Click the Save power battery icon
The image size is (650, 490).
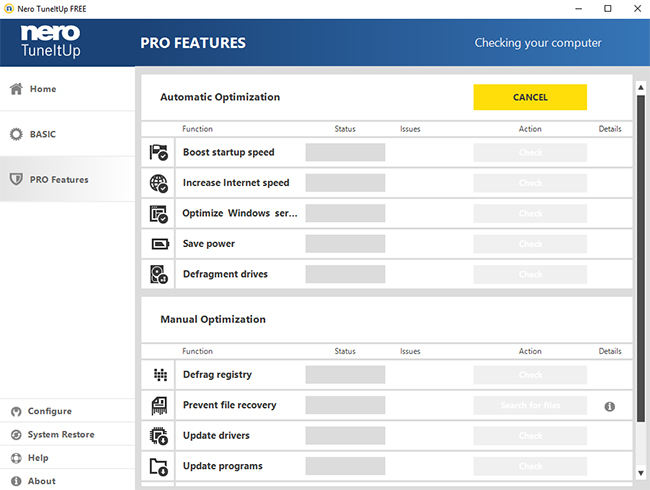tap(159, 244)
